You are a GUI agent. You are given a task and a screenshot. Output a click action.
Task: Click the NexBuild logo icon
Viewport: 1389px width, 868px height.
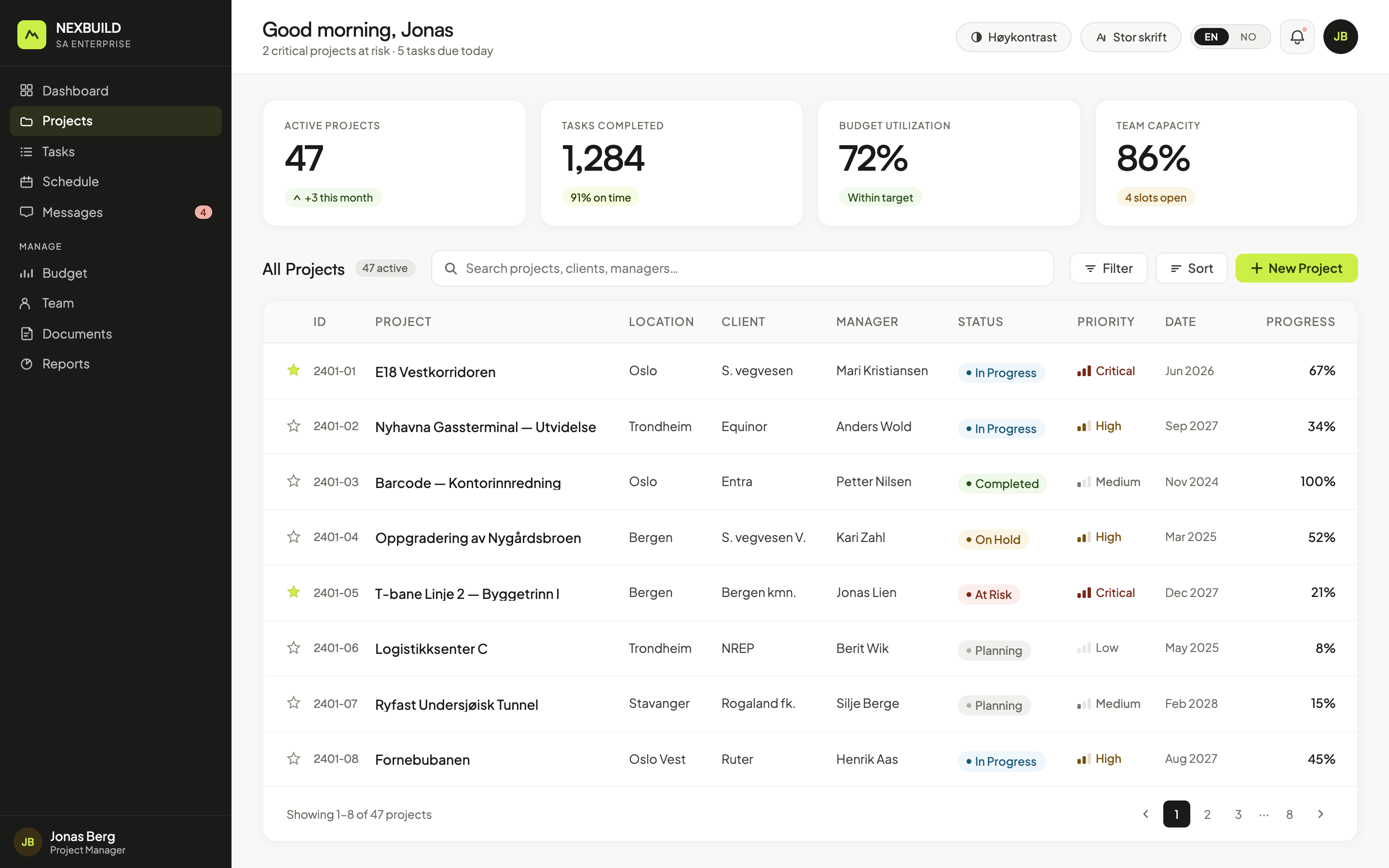pyautogui.click(x=31, y=35)
